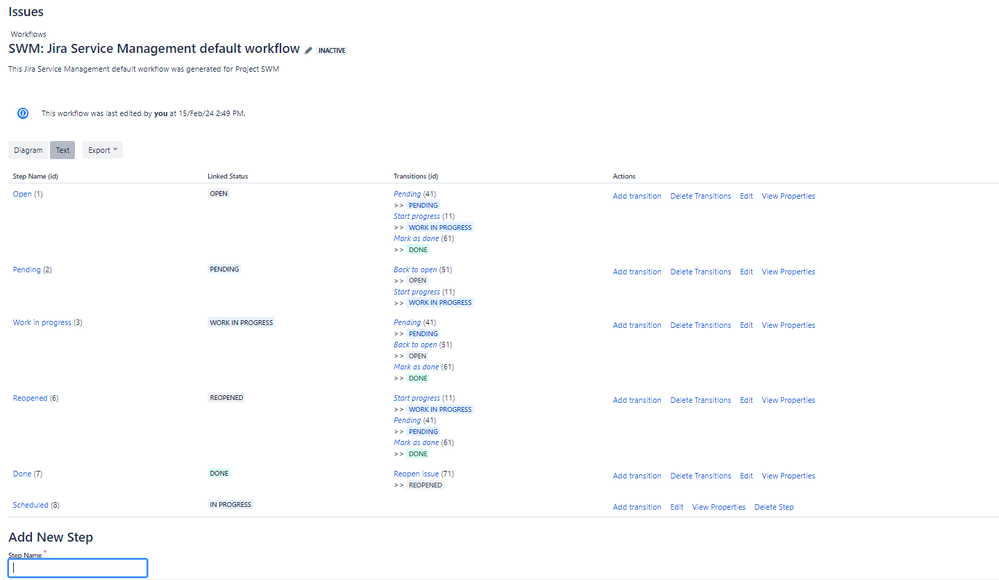Delete Transitions for the Done step
This screenshot has height=580, width=999.
[x=701, y=476]
